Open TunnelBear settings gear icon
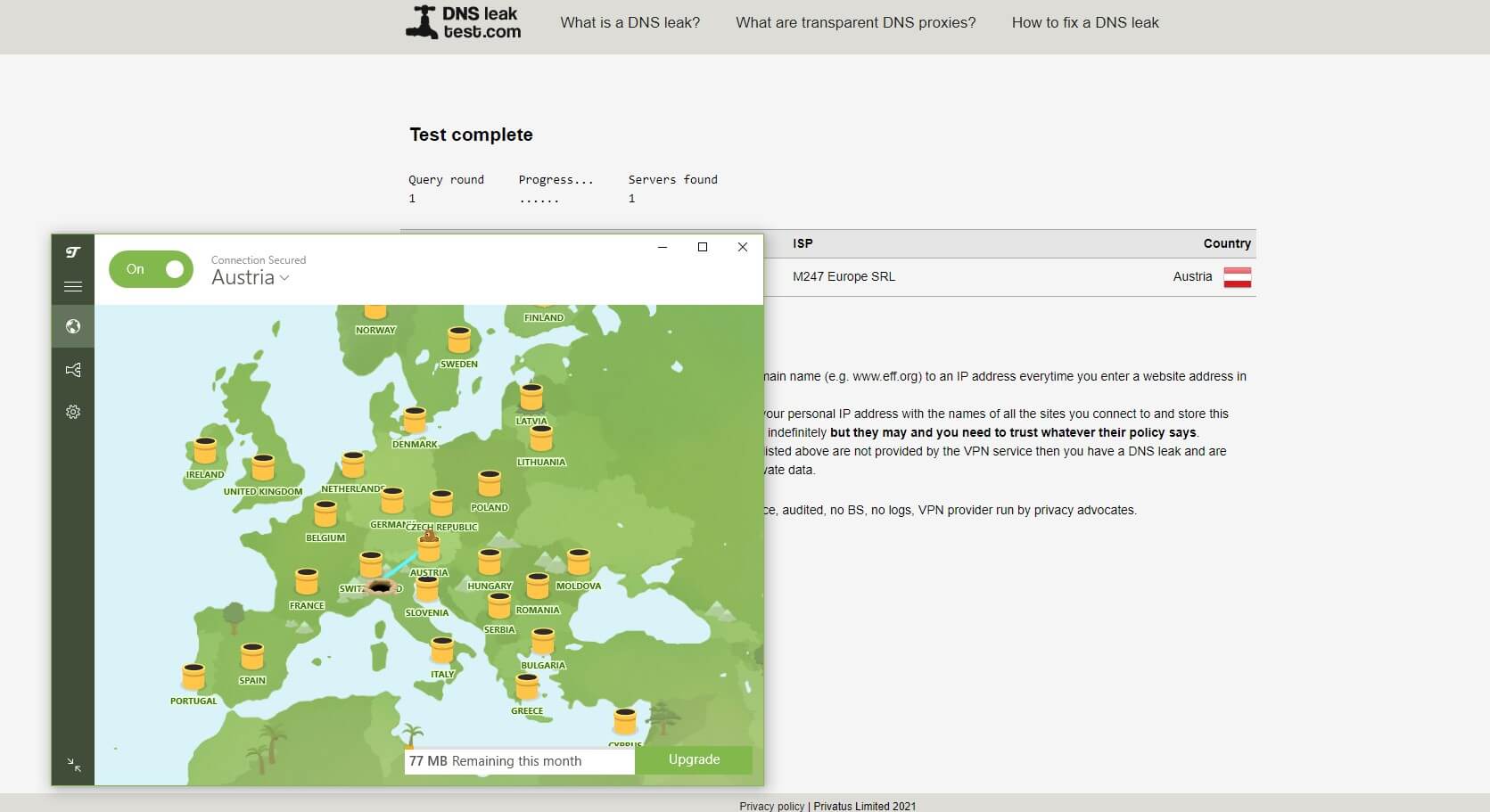Screen dimensions: 1490x812 point(73,412)
